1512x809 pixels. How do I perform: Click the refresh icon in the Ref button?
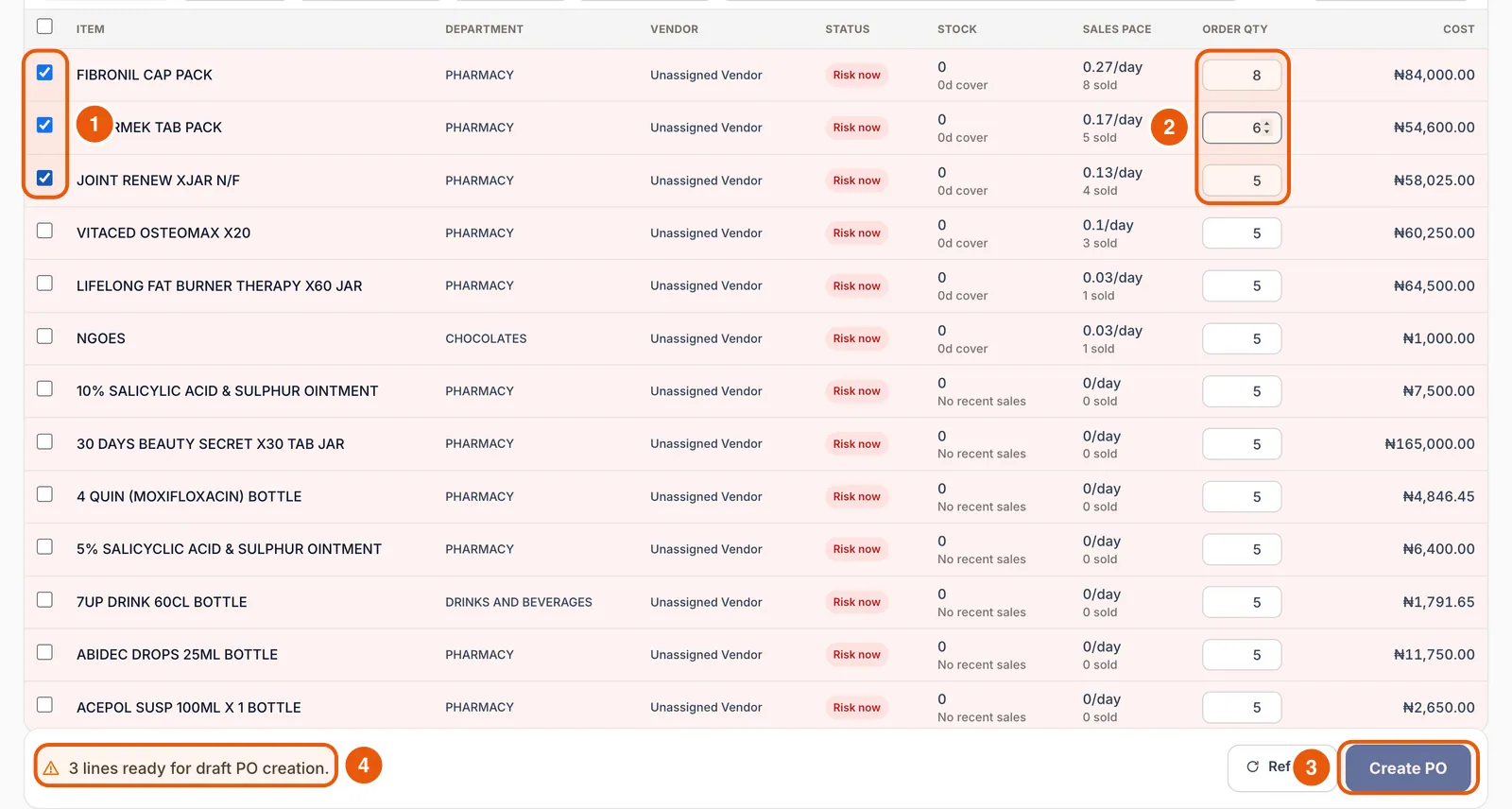(1252, 766)
